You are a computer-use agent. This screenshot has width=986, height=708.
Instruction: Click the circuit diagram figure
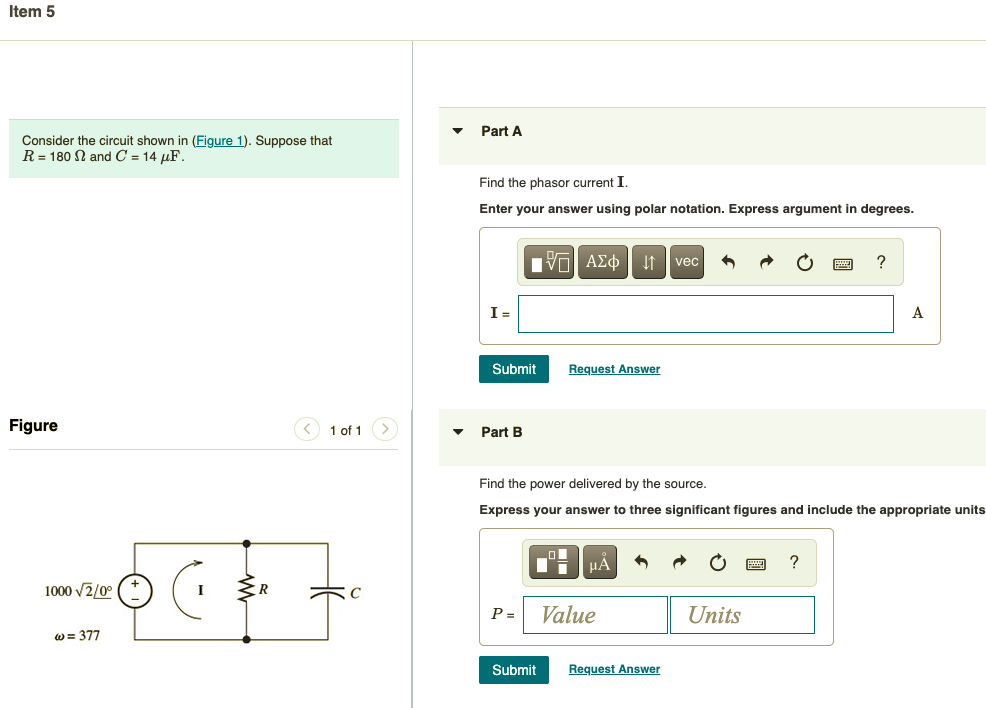tap(202, 592)
